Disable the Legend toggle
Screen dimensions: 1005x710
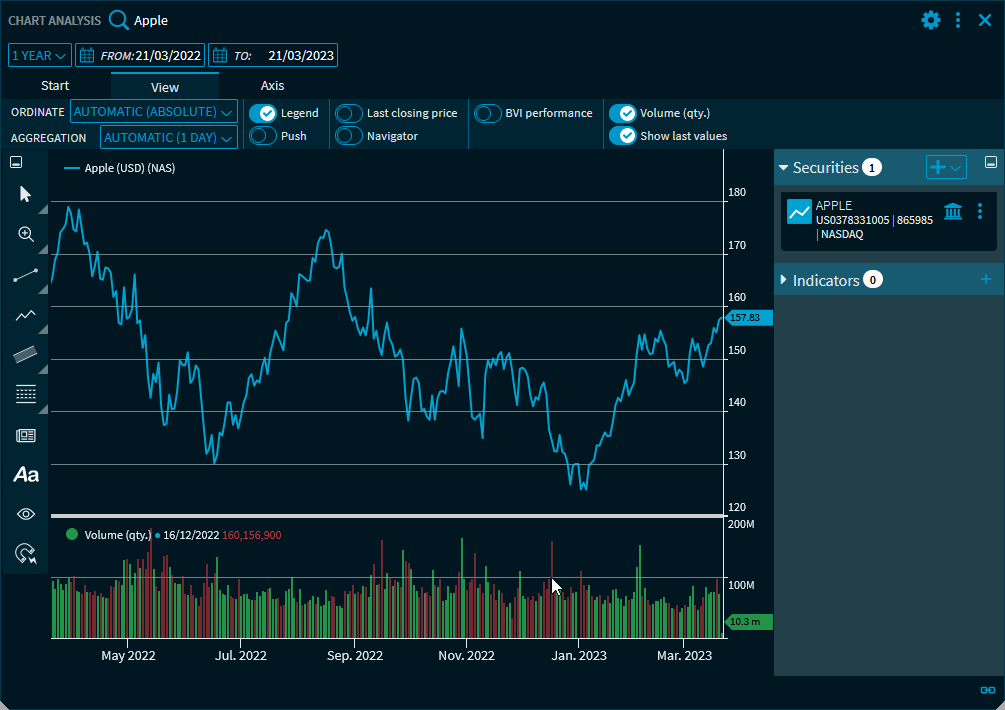coord(262,113)
